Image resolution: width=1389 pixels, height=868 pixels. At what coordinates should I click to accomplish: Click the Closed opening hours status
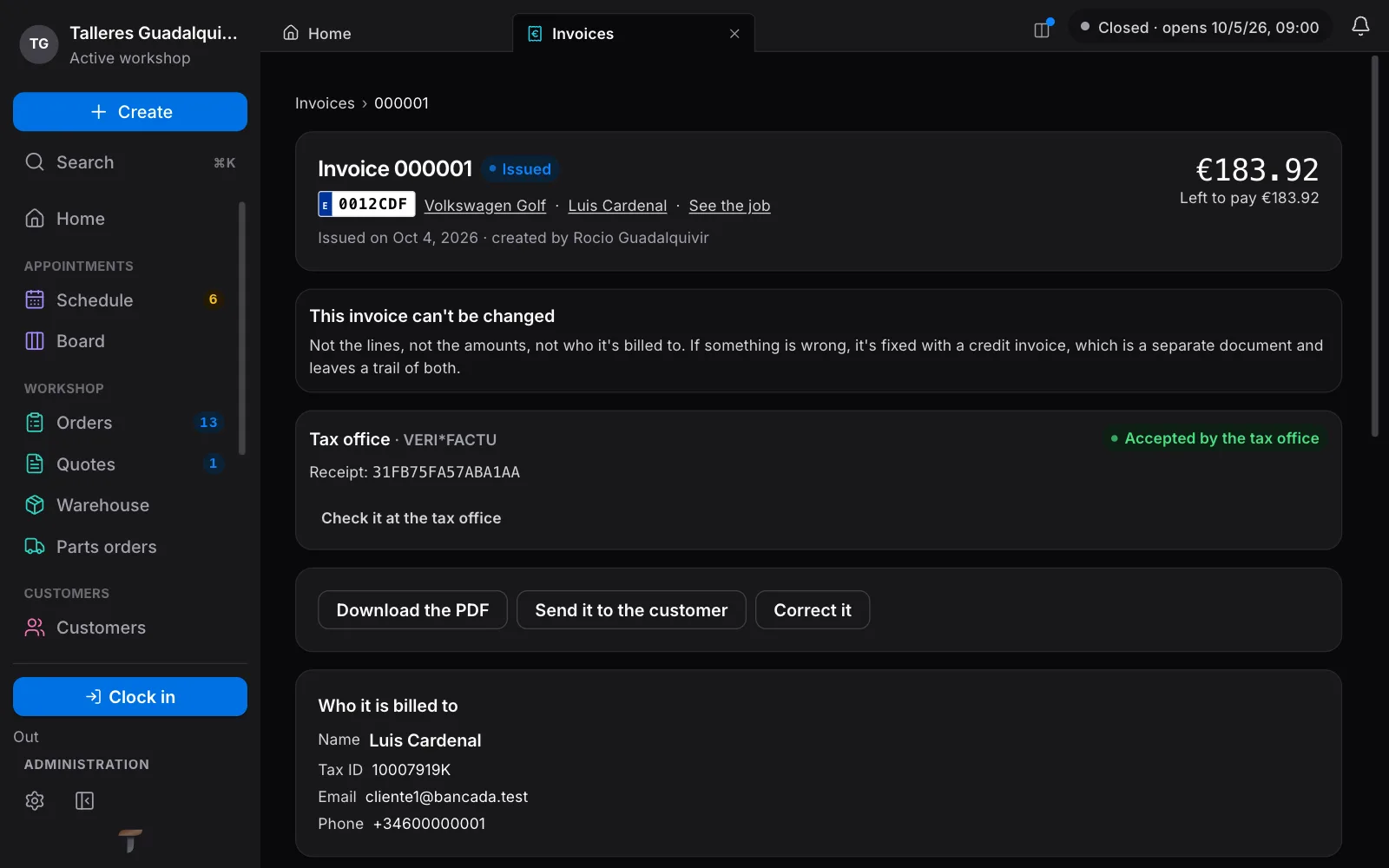pyautogui.click(x=1200, y=28)
